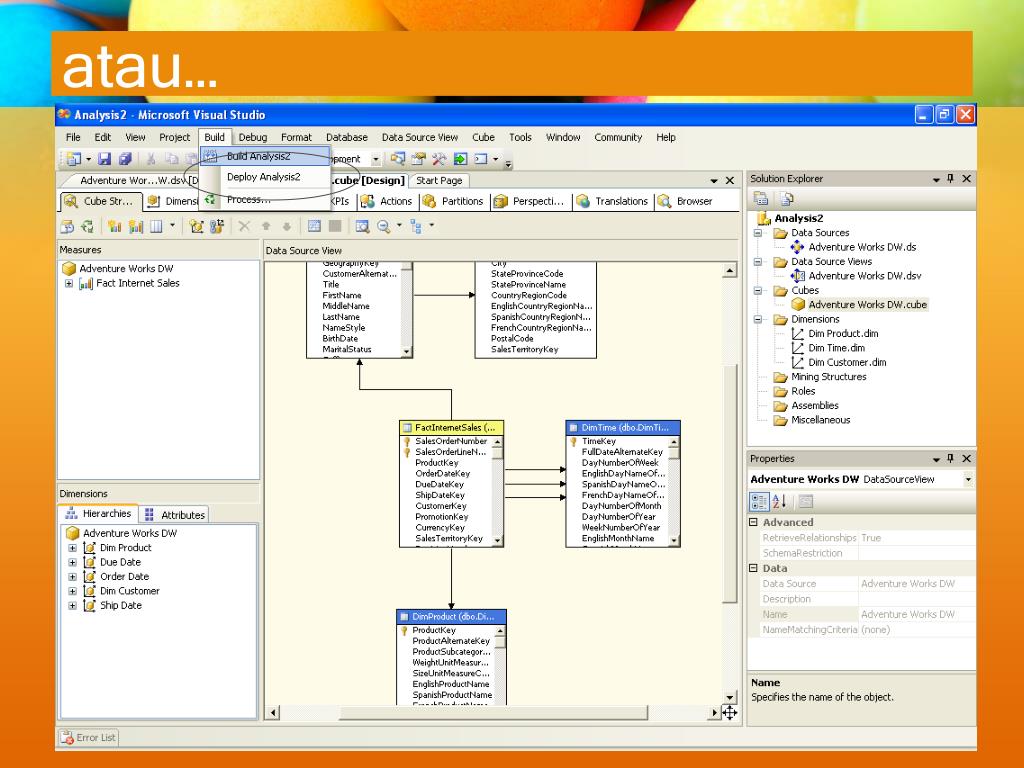Open the Error List panel button
The width and height of the screenshot is (1024, 768).
[x=88, y=738]
